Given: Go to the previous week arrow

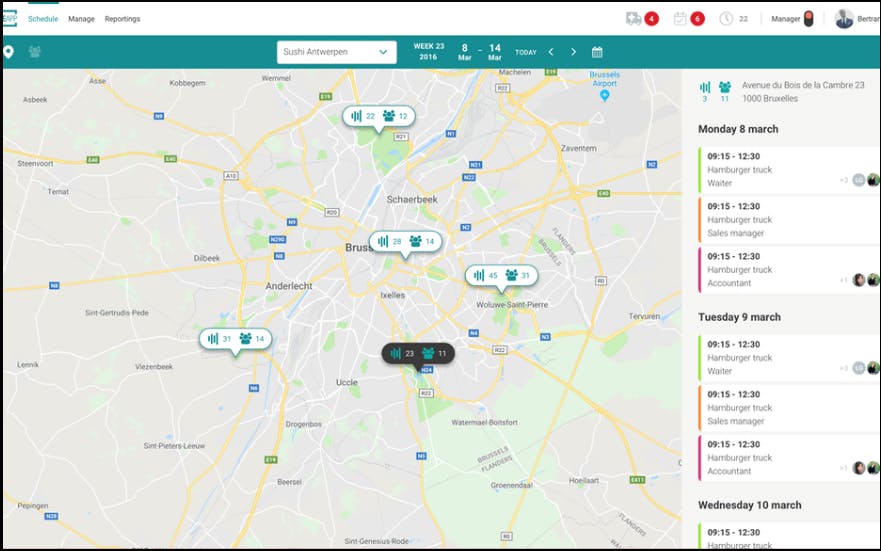Looking at the screenshot, I should (x=551, y=52).
